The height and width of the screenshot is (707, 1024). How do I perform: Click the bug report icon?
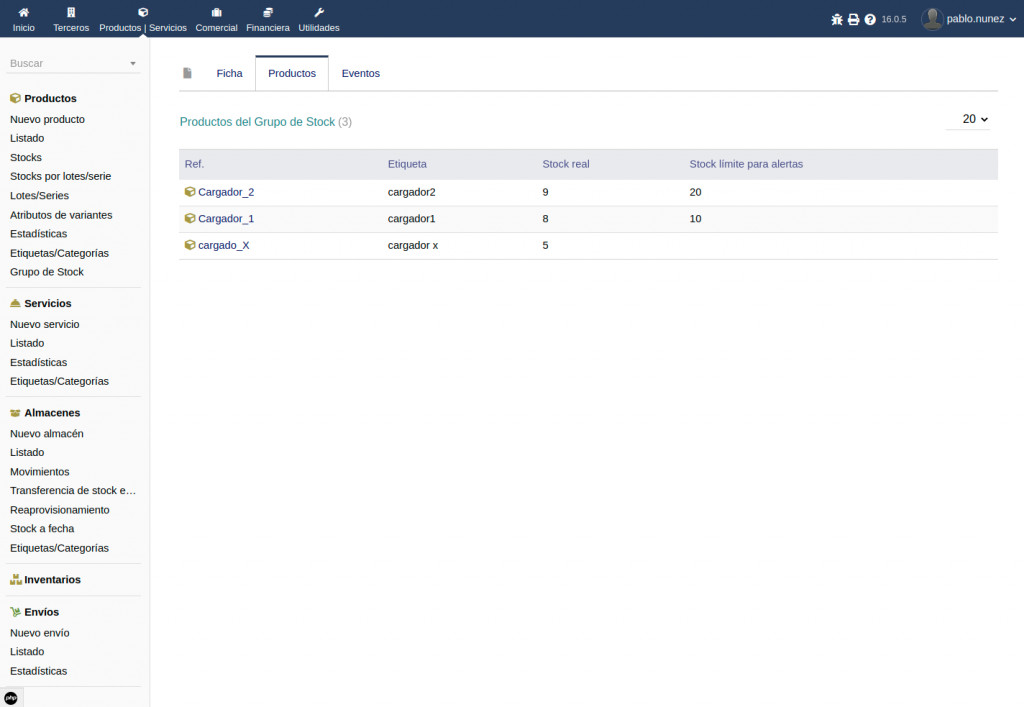837,19
